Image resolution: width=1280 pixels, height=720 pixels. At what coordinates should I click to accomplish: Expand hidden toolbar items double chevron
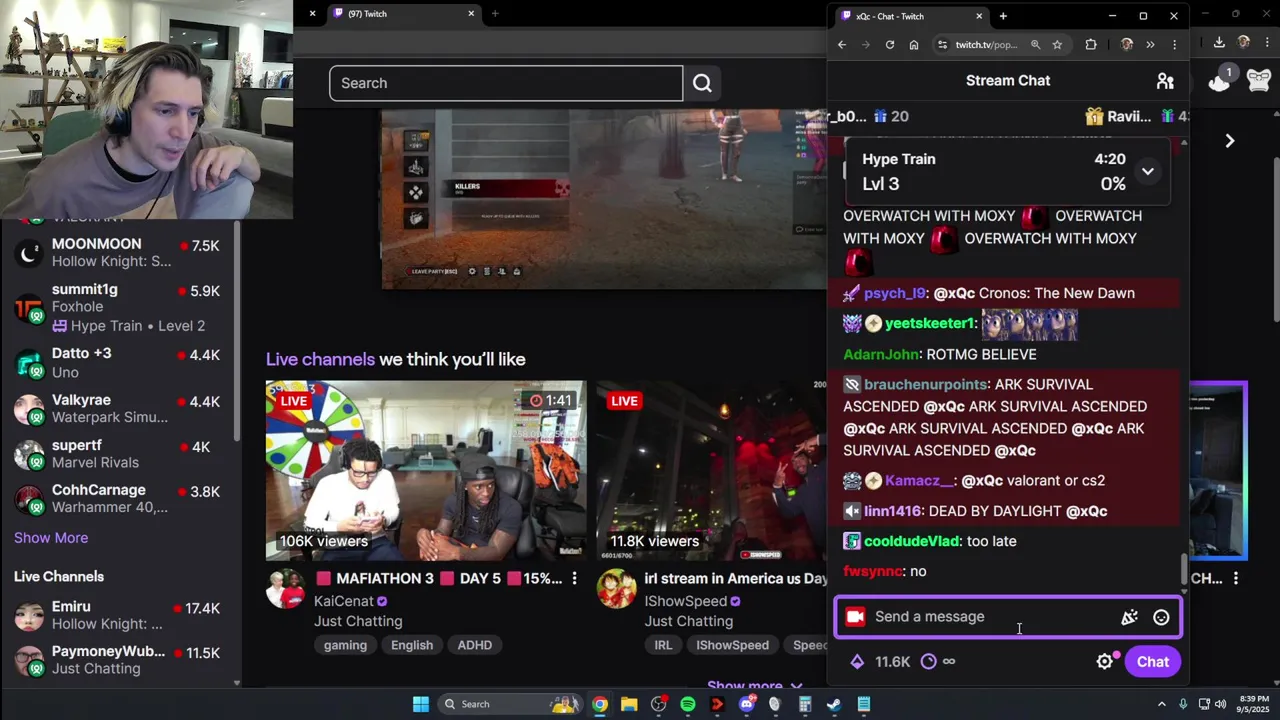pos(1150,44)
